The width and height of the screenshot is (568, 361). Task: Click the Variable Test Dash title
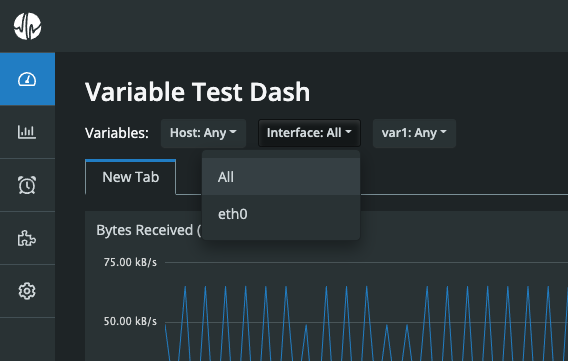point(197,92)
